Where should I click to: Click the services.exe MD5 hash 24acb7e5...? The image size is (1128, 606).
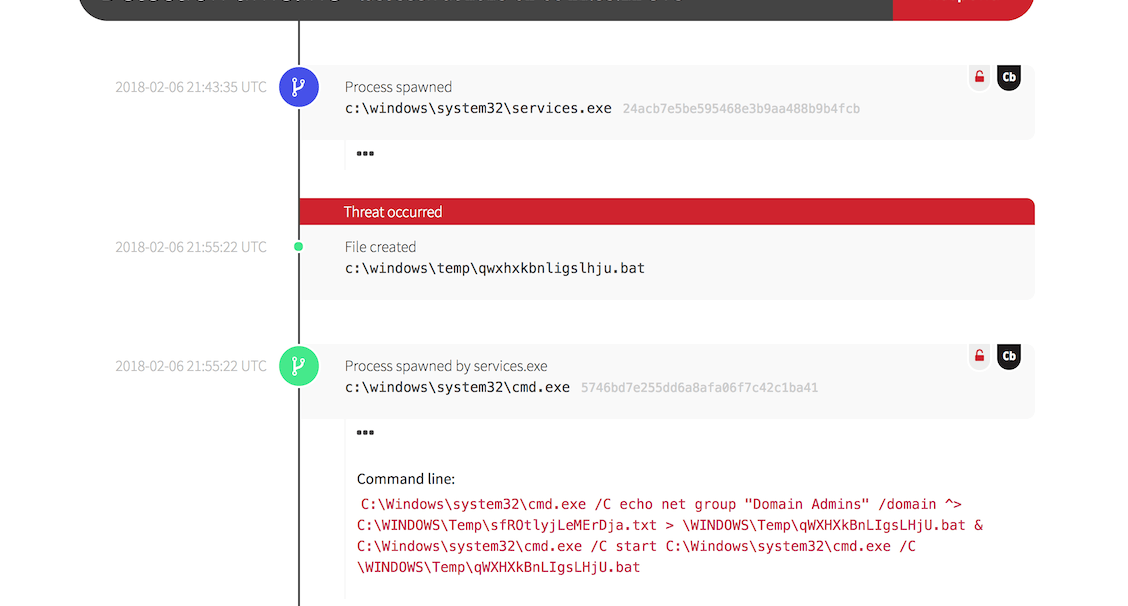click(x=741, y=108)
